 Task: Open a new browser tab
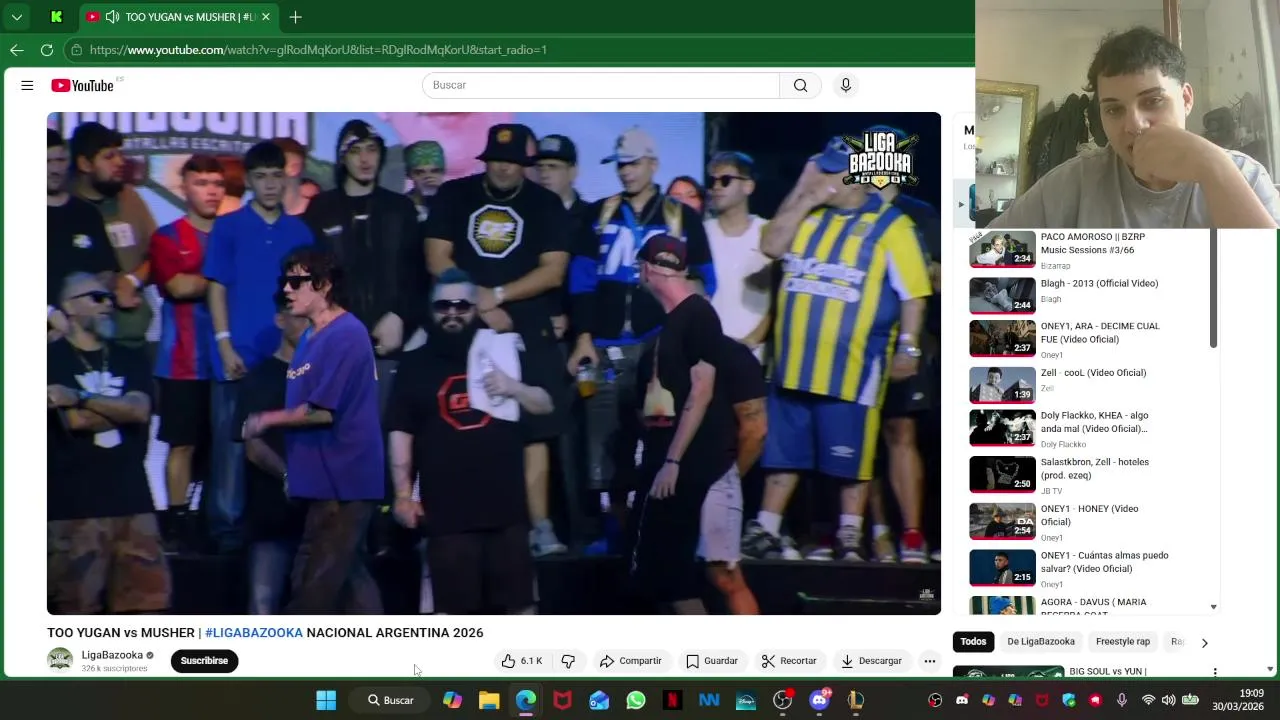pyautogui.click(x=295, y=17)
